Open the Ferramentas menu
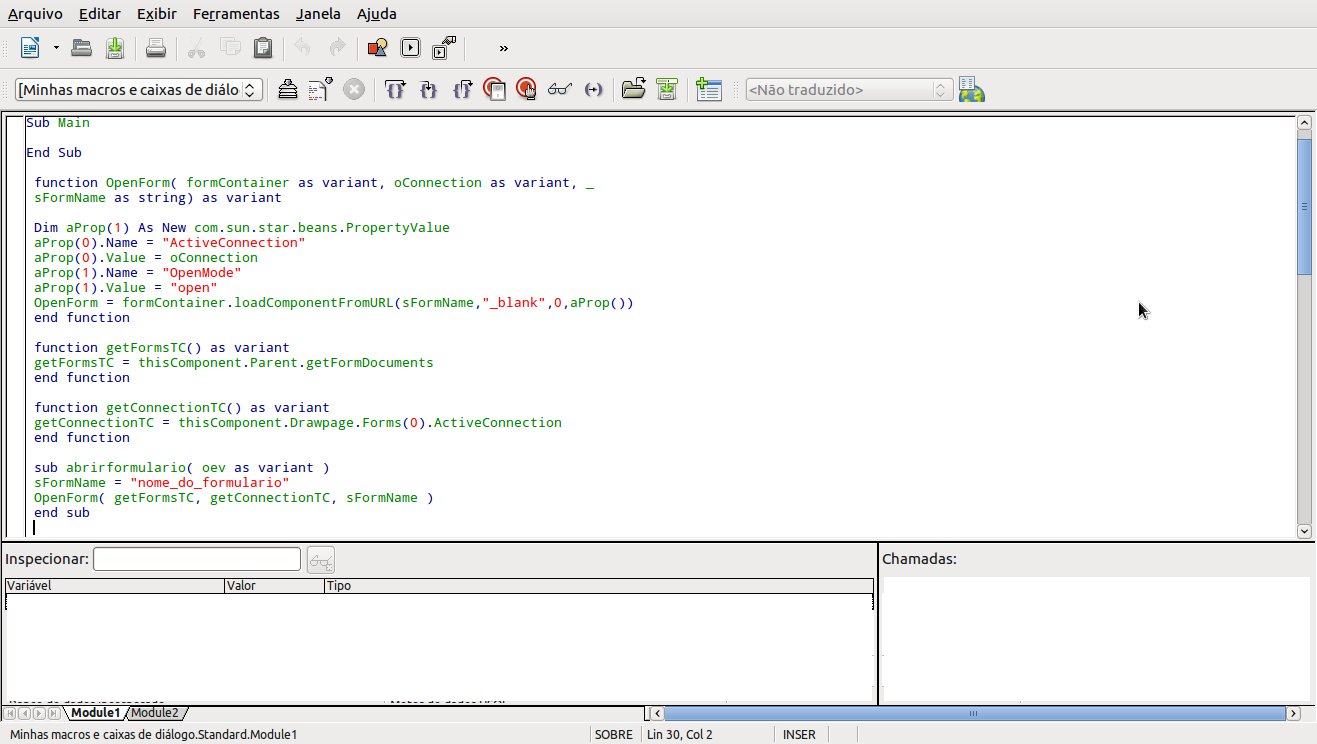1317x744 pixels. tap(236, 14)
